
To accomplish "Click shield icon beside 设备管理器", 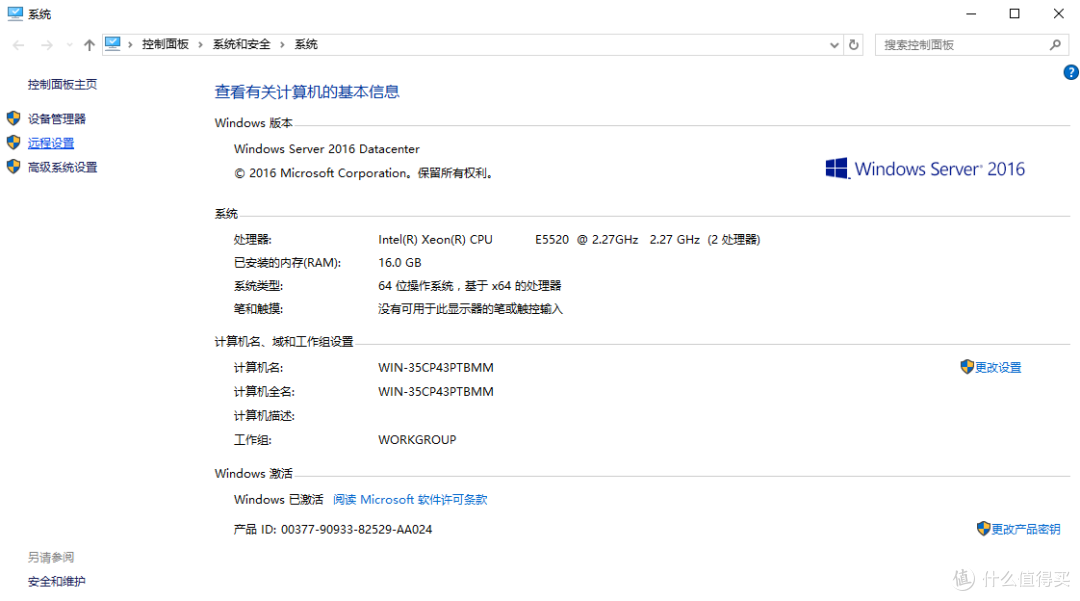I will 13,118.
